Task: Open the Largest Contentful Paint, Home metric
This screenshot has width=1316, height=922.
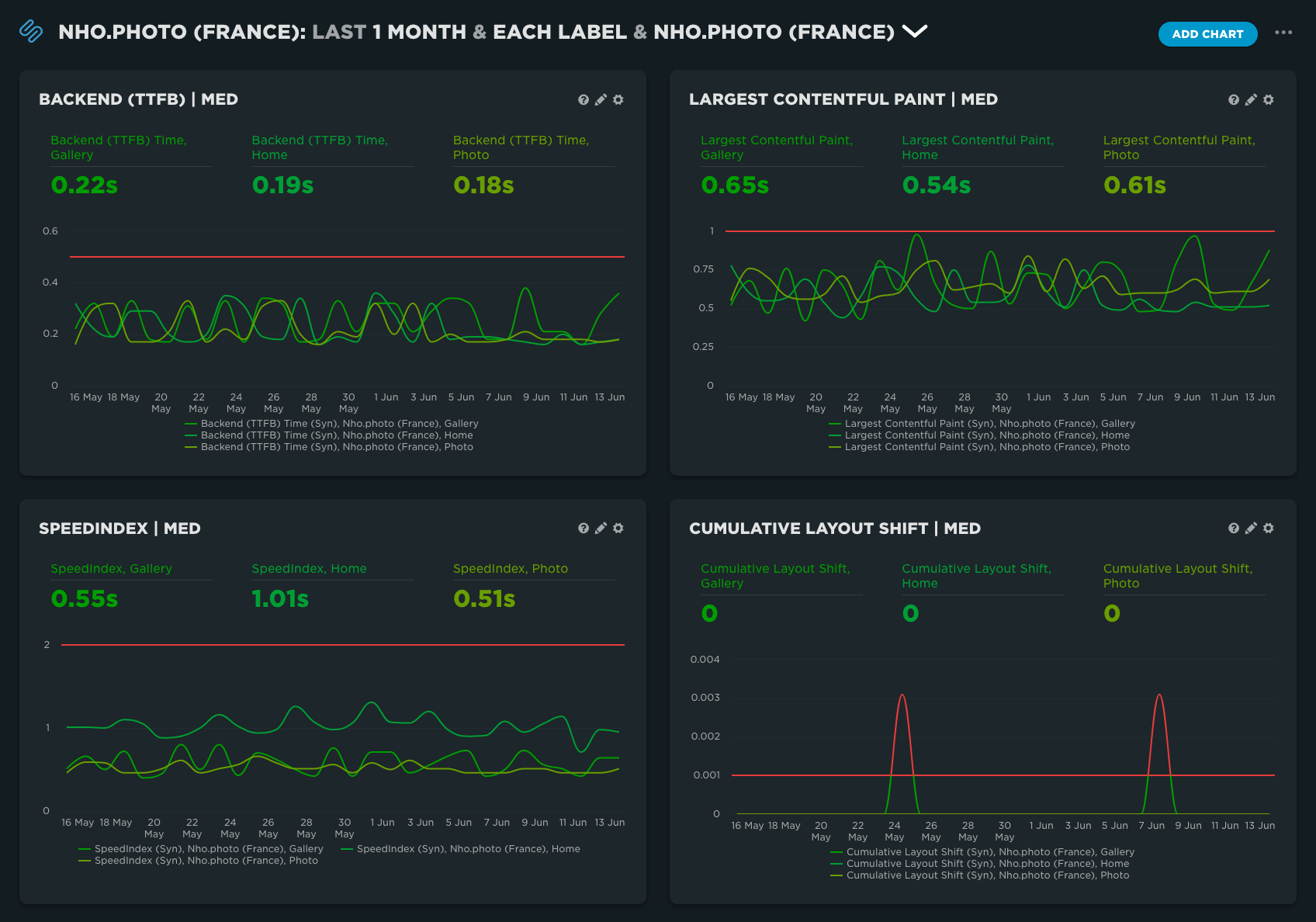Action: click(977, 147)
